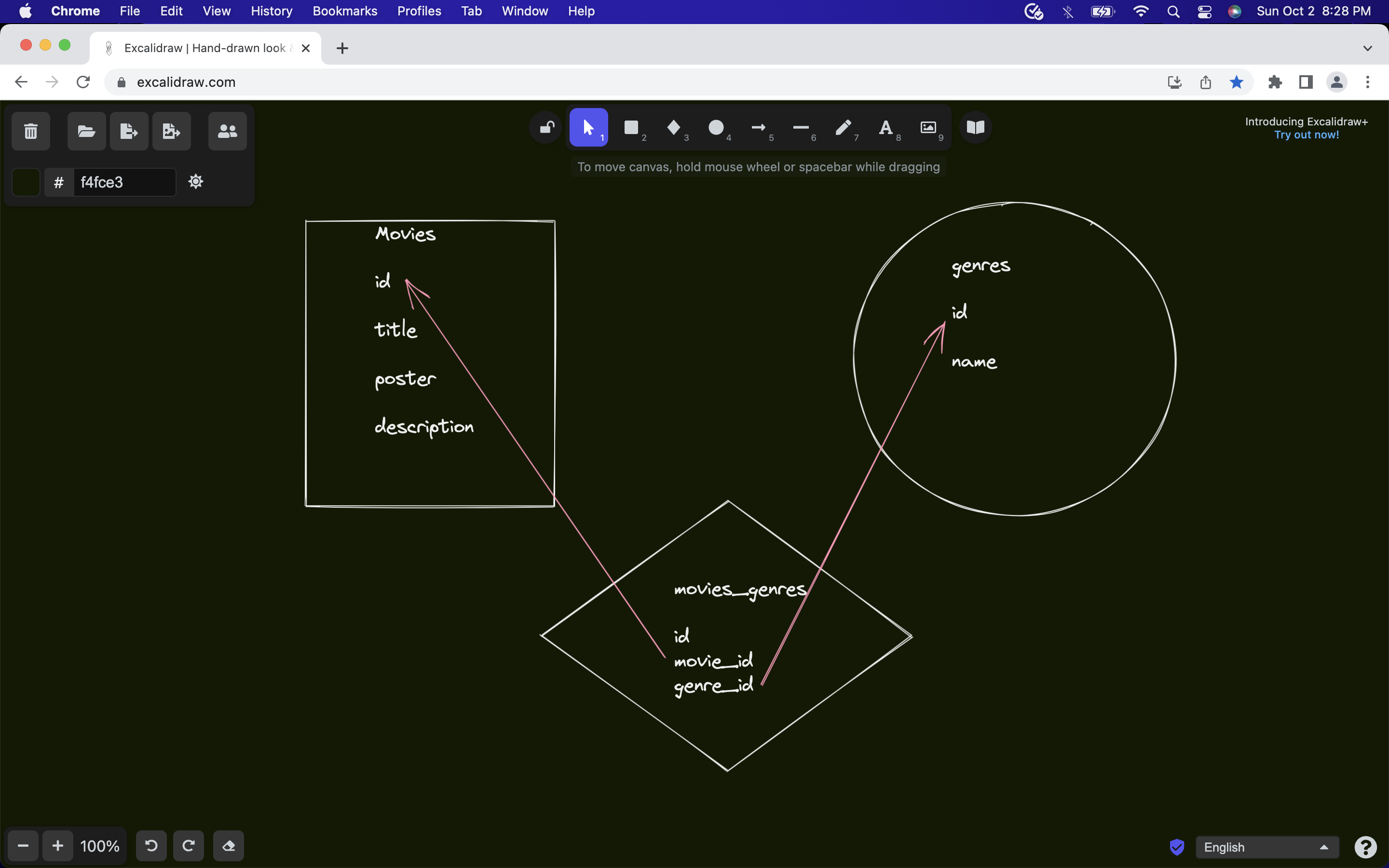Select the Diamond shape tool
The width and height of the screenshot is (1389, 868).
(674, 127)
